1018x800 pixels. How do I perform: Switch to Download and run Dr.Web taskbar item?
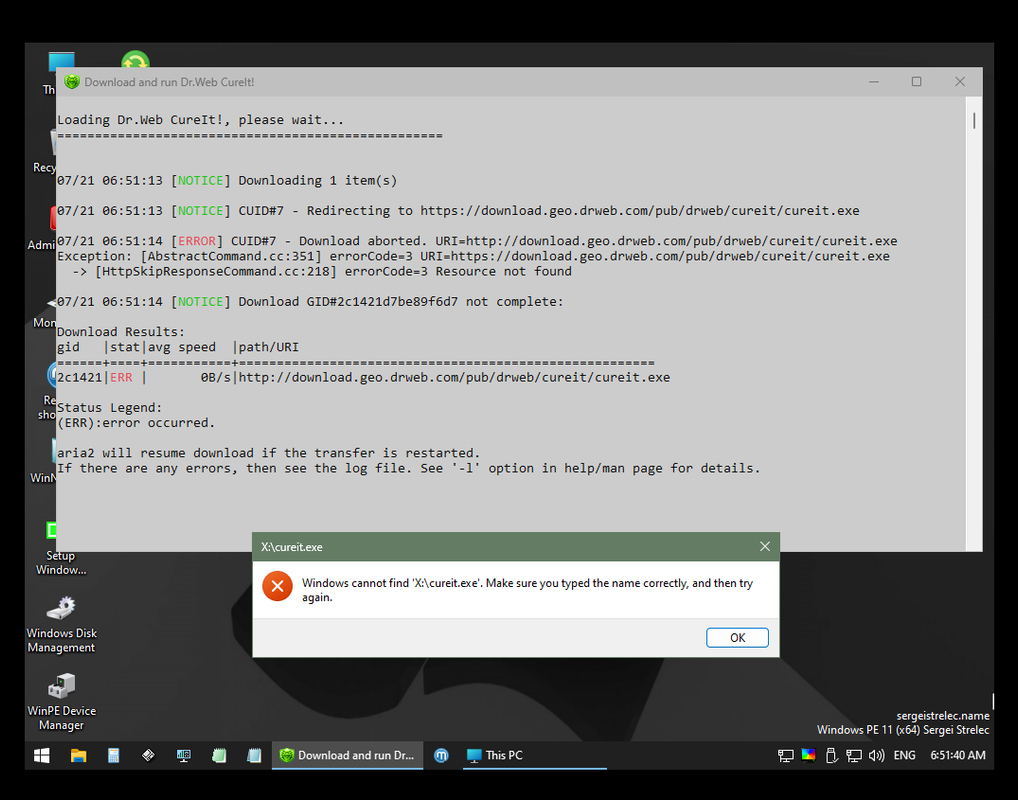347,755
